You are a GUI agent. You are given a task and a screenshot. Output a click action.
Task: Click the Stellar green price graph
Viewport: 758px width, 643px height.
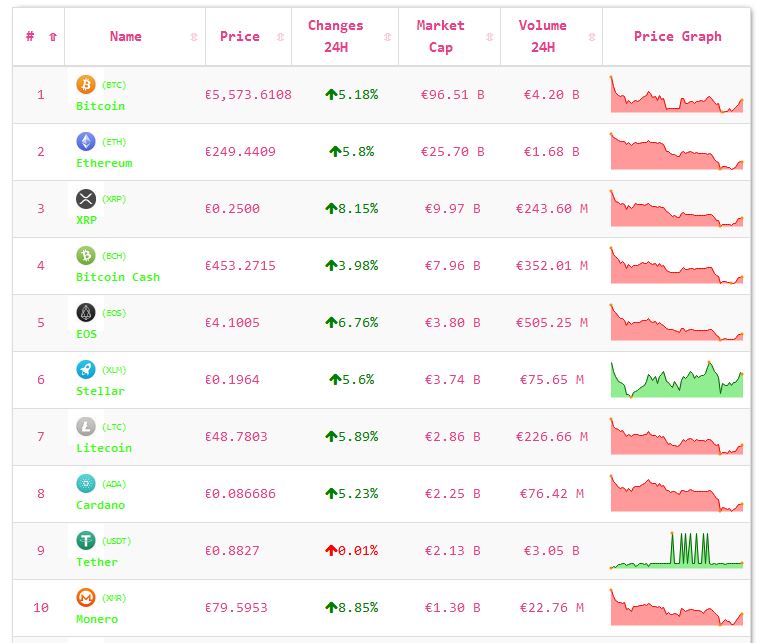(677, 380)
